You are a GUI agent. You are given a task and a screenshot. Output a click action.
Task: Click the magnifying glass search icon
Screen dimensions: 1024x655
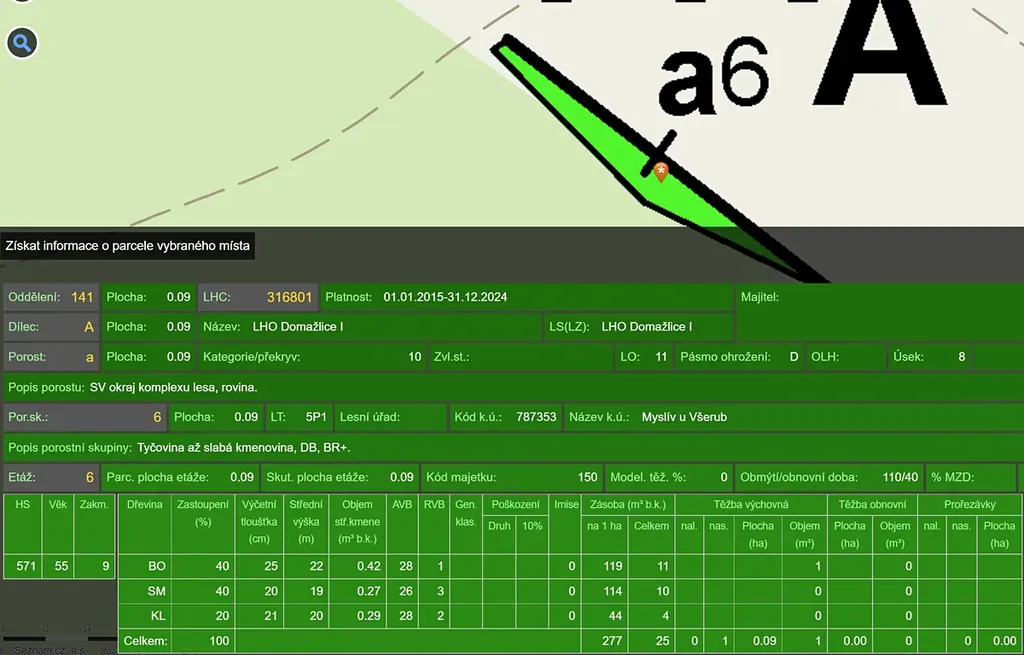tap(22, 43)
